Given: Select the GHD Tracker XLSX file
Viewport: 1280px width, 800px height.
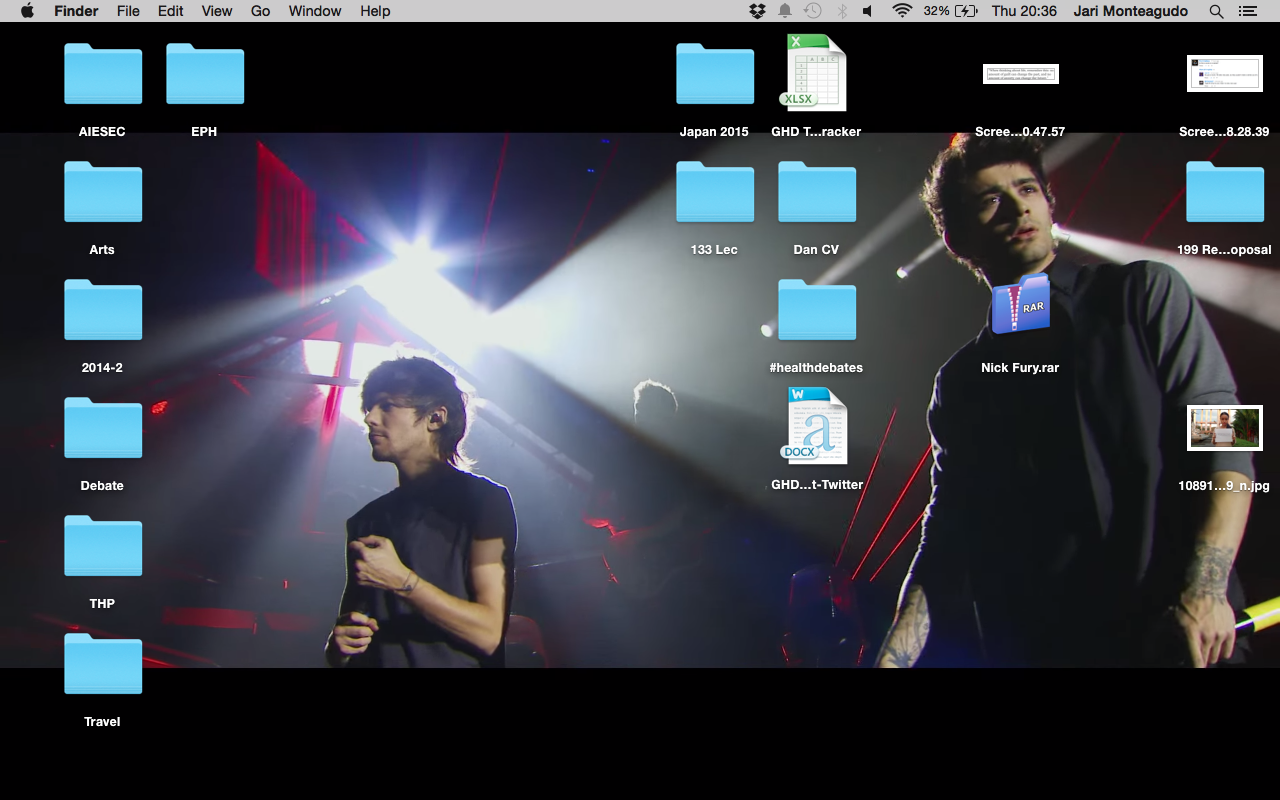Looking at the screenshot, I should tap(815, 73).
